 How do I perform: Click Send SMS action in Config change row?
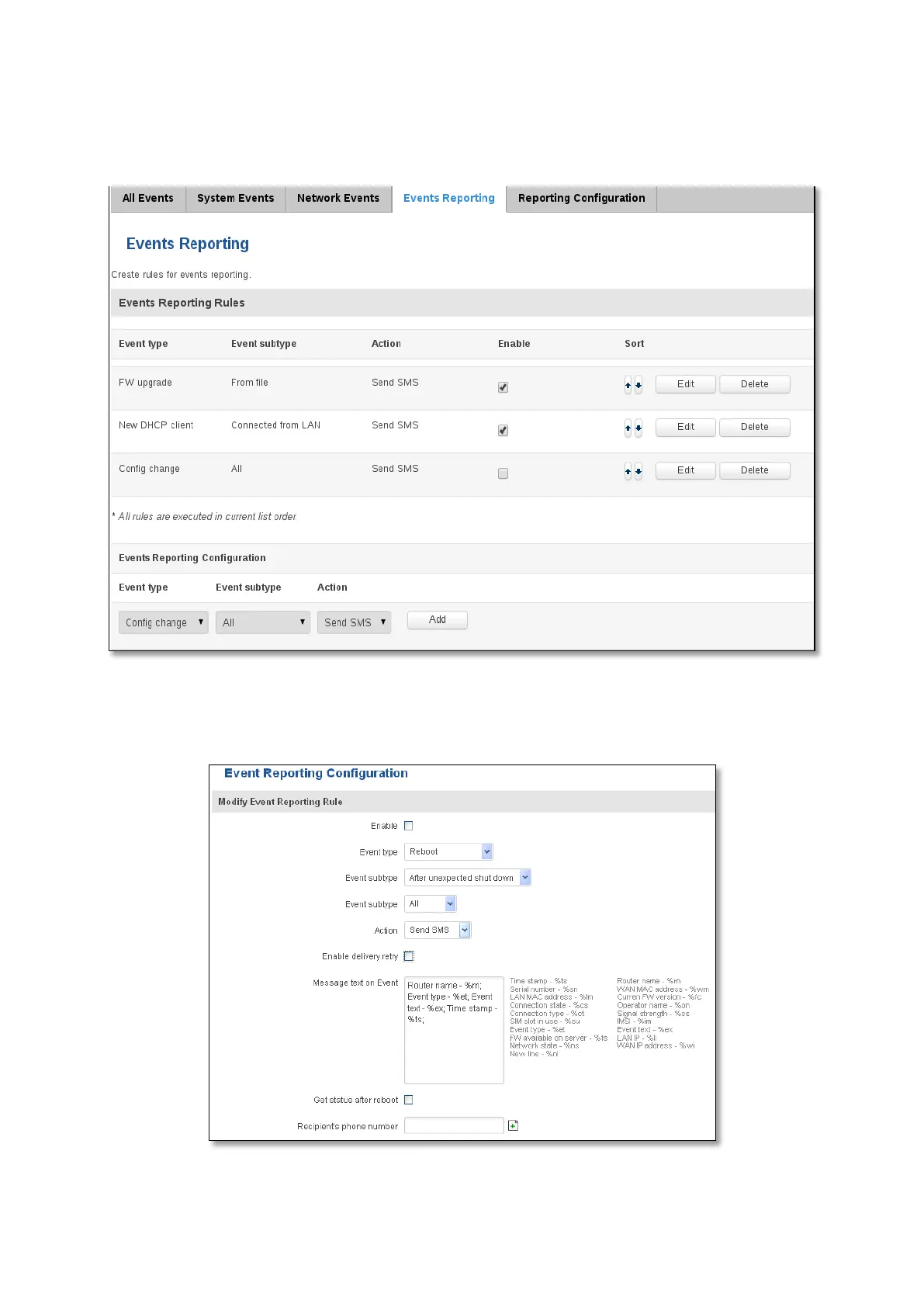[395, 469]
